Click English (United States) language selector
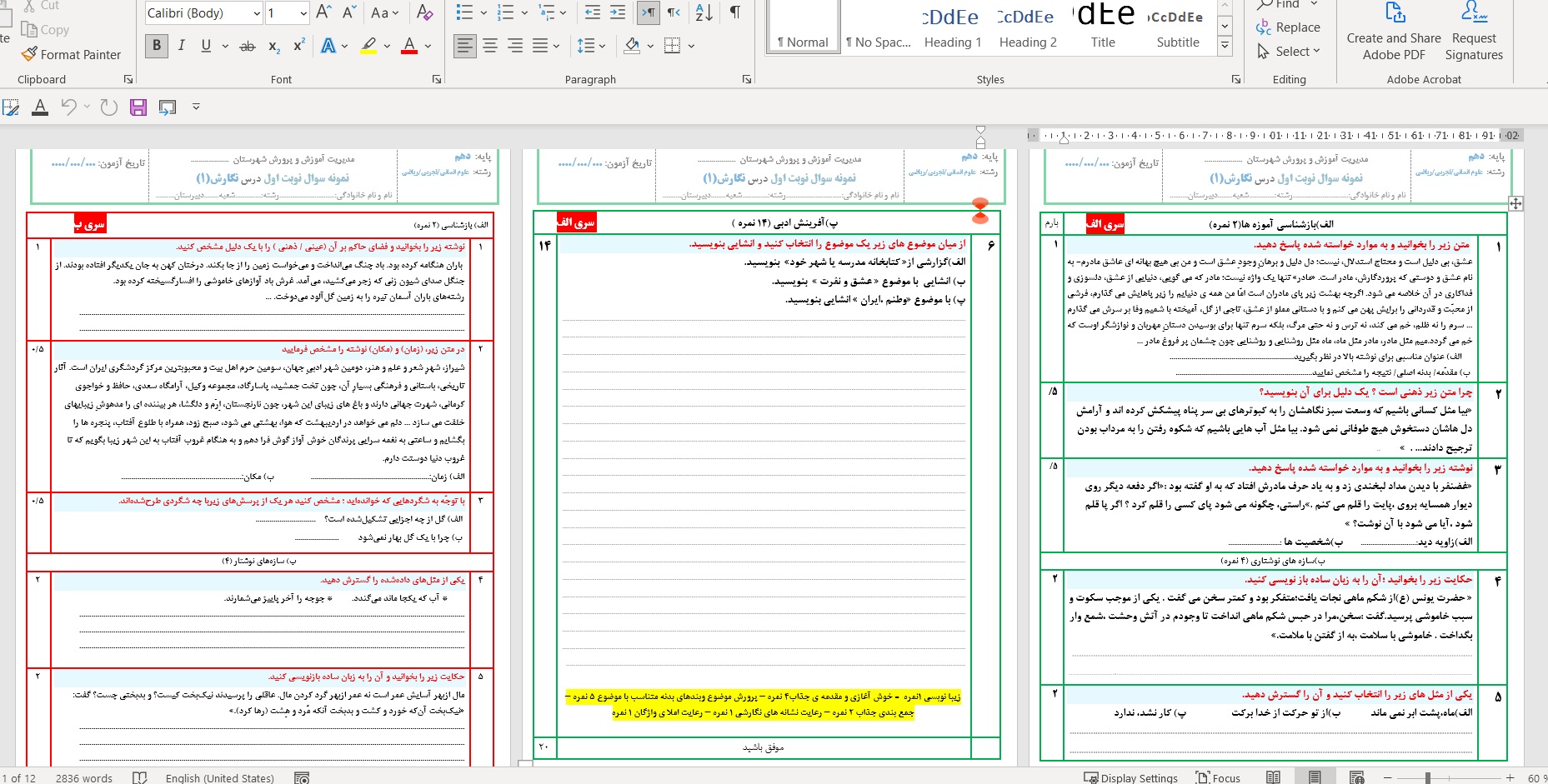 pyautogui.click(x=220, y=777)
